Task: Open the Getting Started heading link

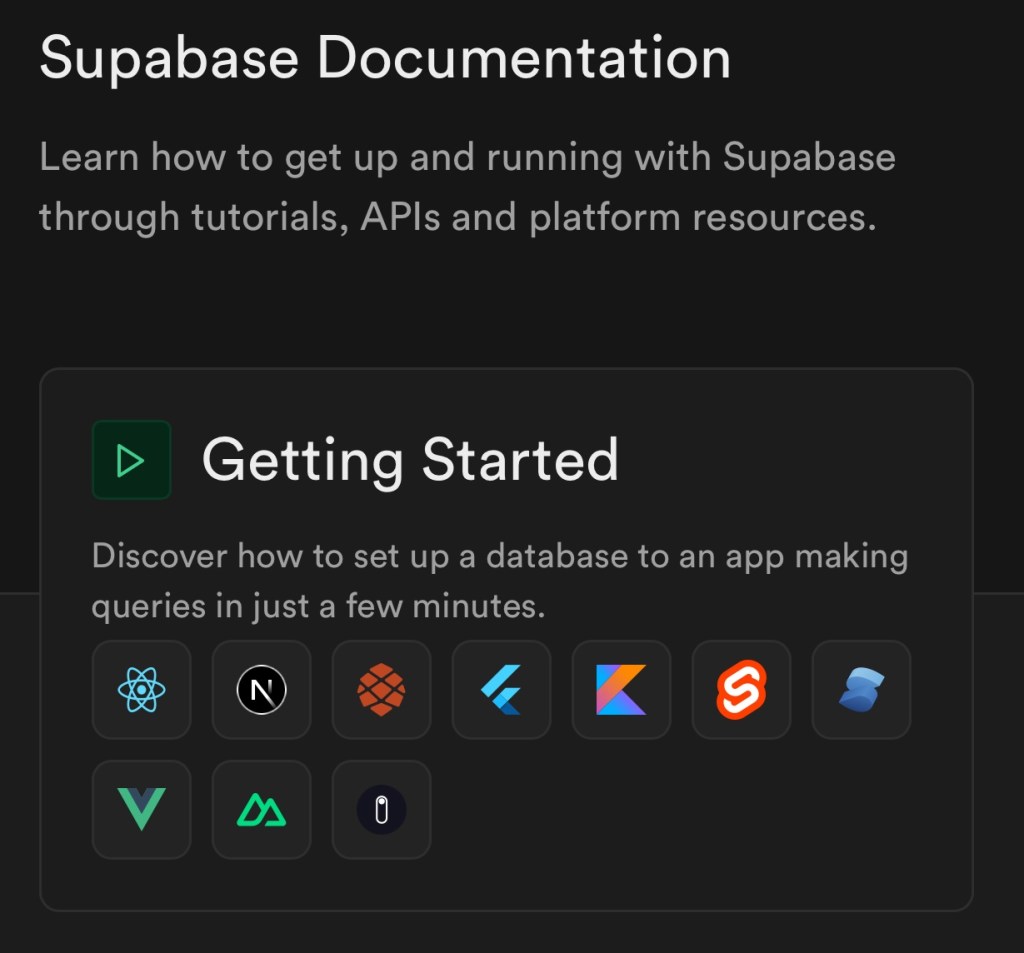Action: pos(410,460)
